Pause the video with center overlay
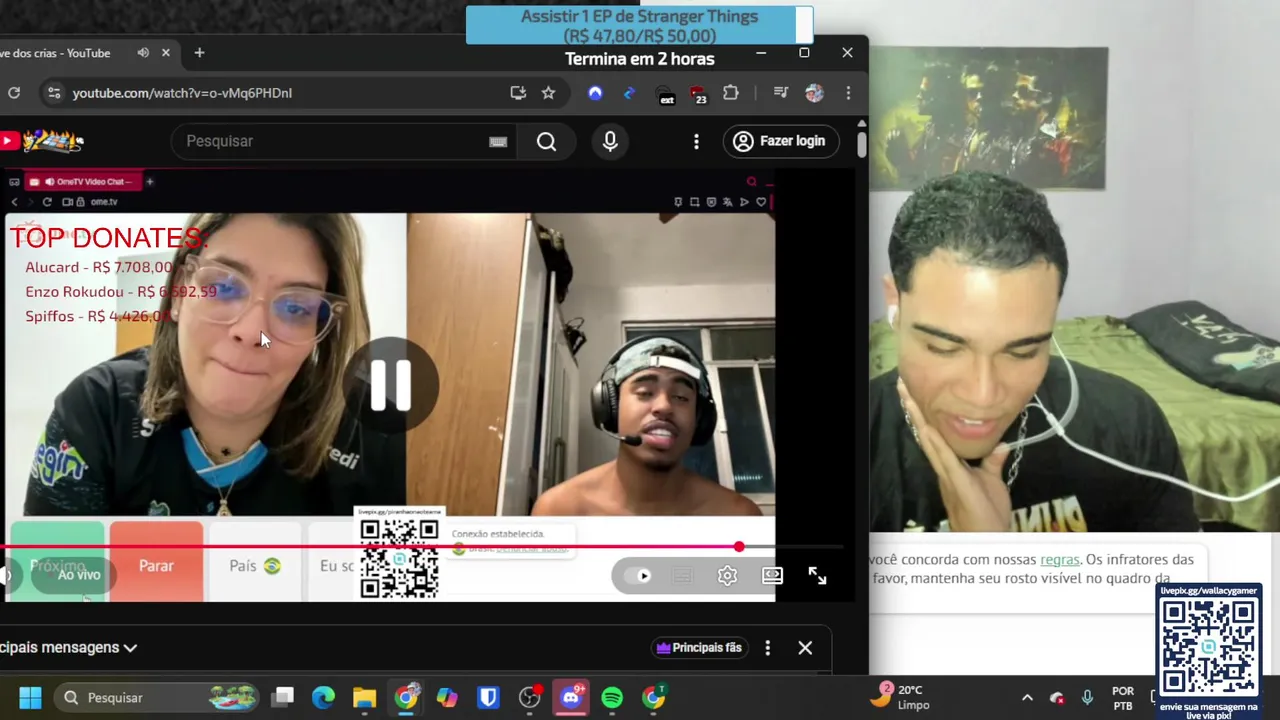Screen dimensions: 1280x720 tap(391, 385)
